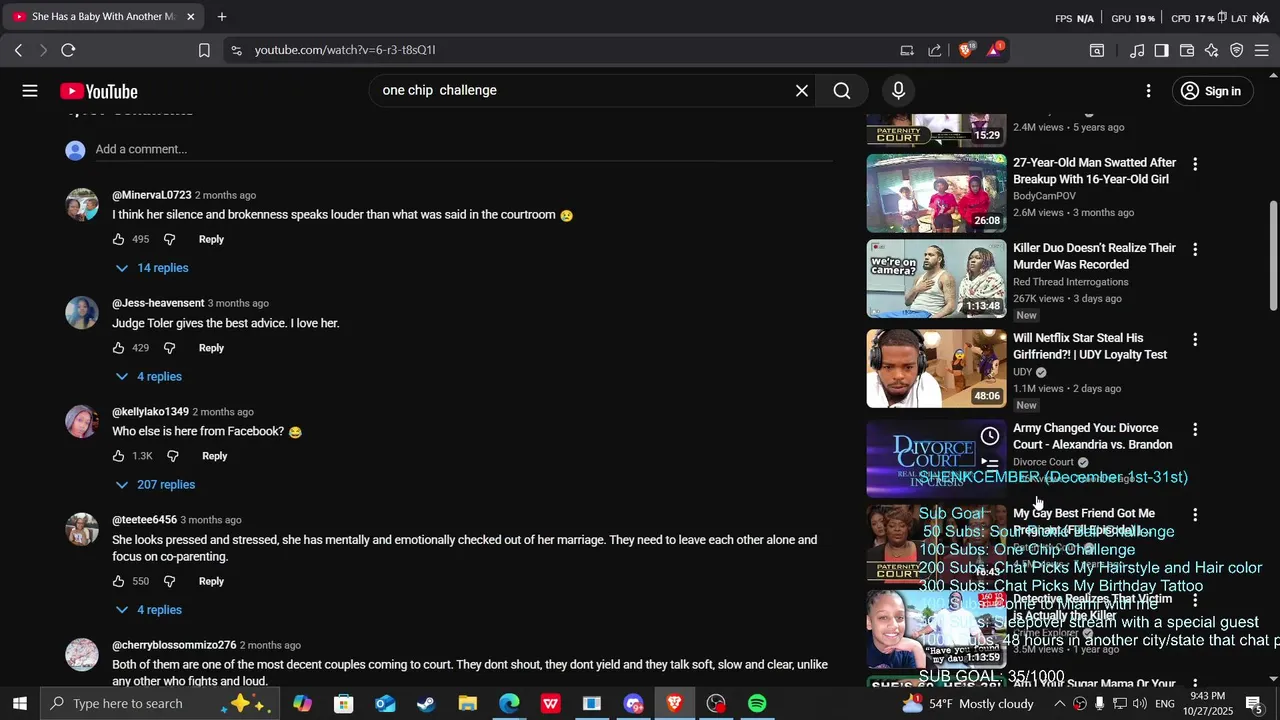Expand 4 replies under Judge Toler comment

[149, 377]
